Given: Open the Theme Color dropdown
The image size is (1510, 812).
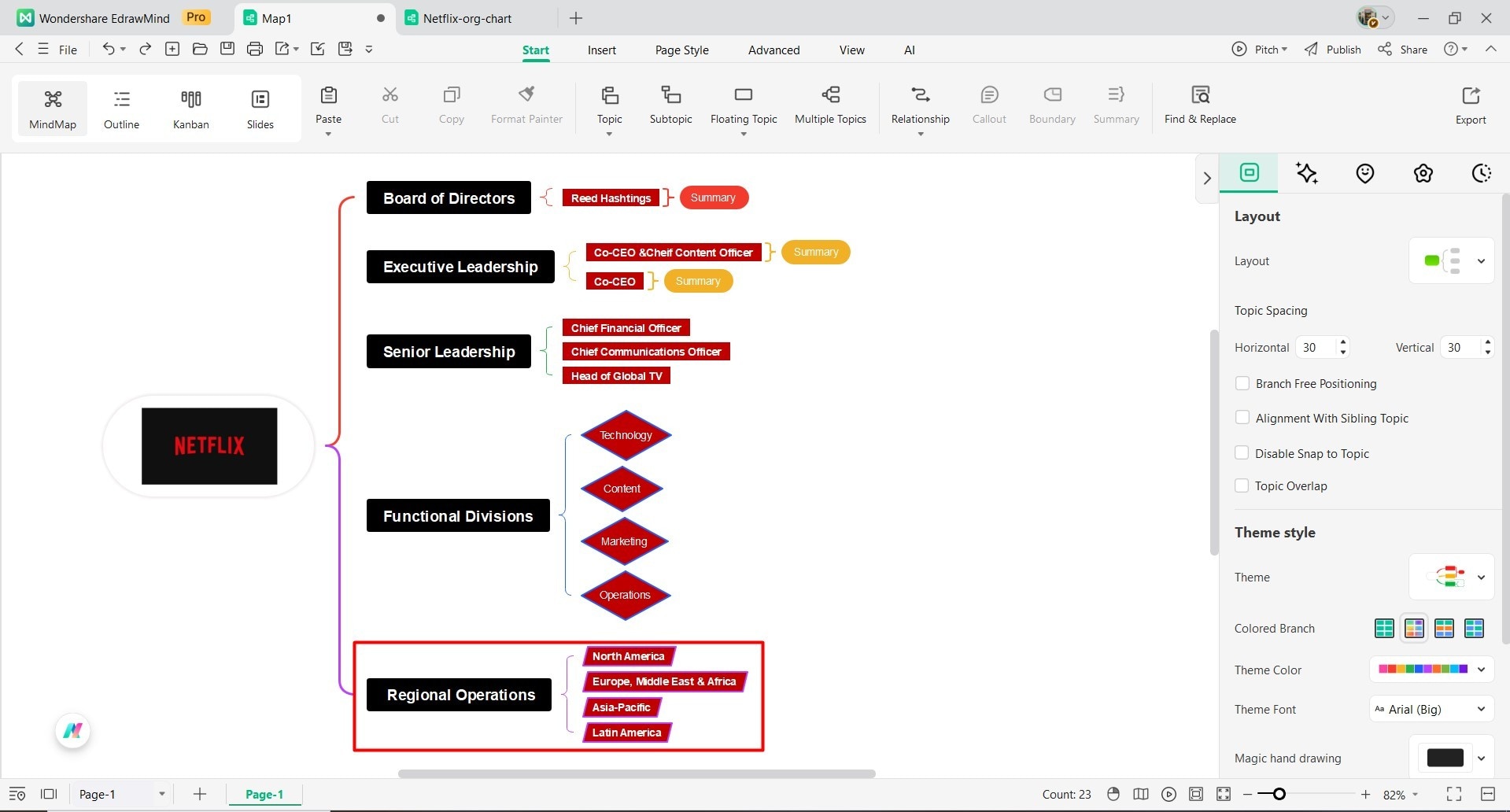Looking at the screenshot, I should tap(1432, 670).
